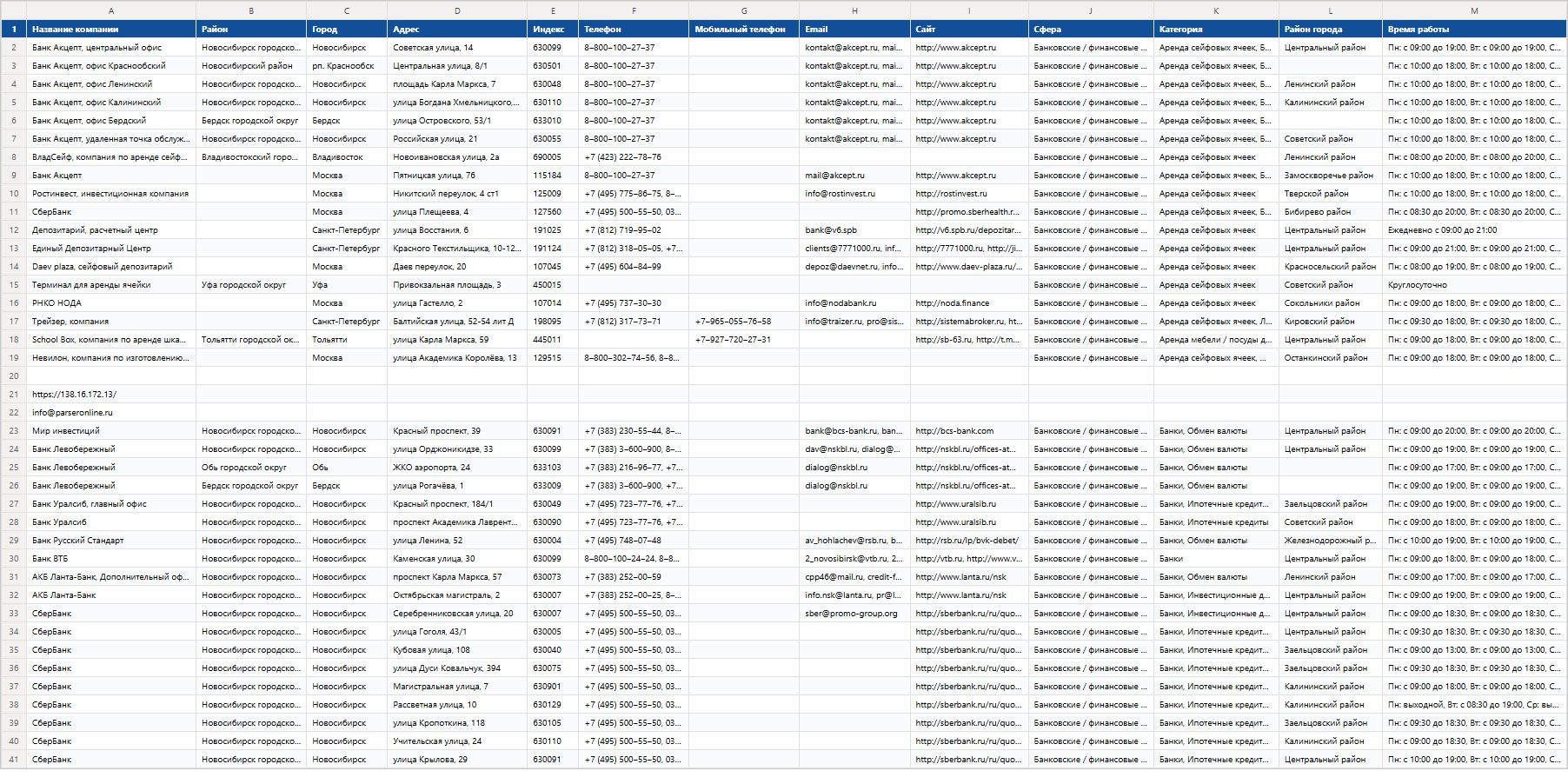Click the 'info@parseronline.ru' cell
Image resolution: width=1568 pixels, height=784 pixels.
[x=111, y=413]
